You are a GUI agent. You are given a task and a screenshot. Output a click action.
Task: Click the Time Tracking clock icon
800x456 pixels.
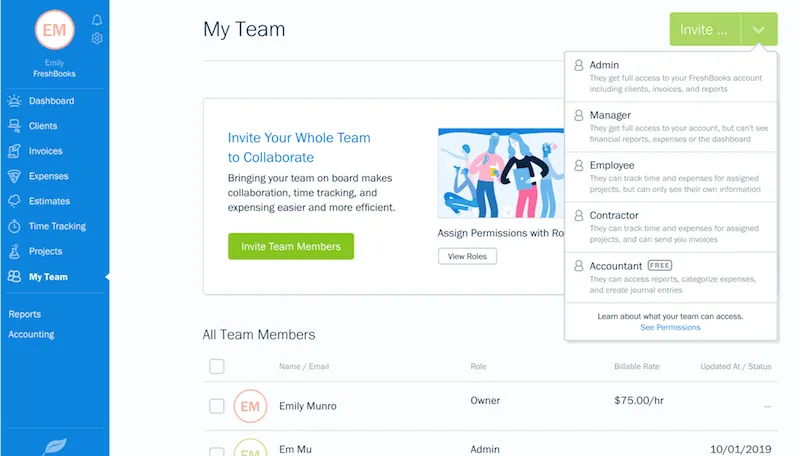tap(14, 226)
